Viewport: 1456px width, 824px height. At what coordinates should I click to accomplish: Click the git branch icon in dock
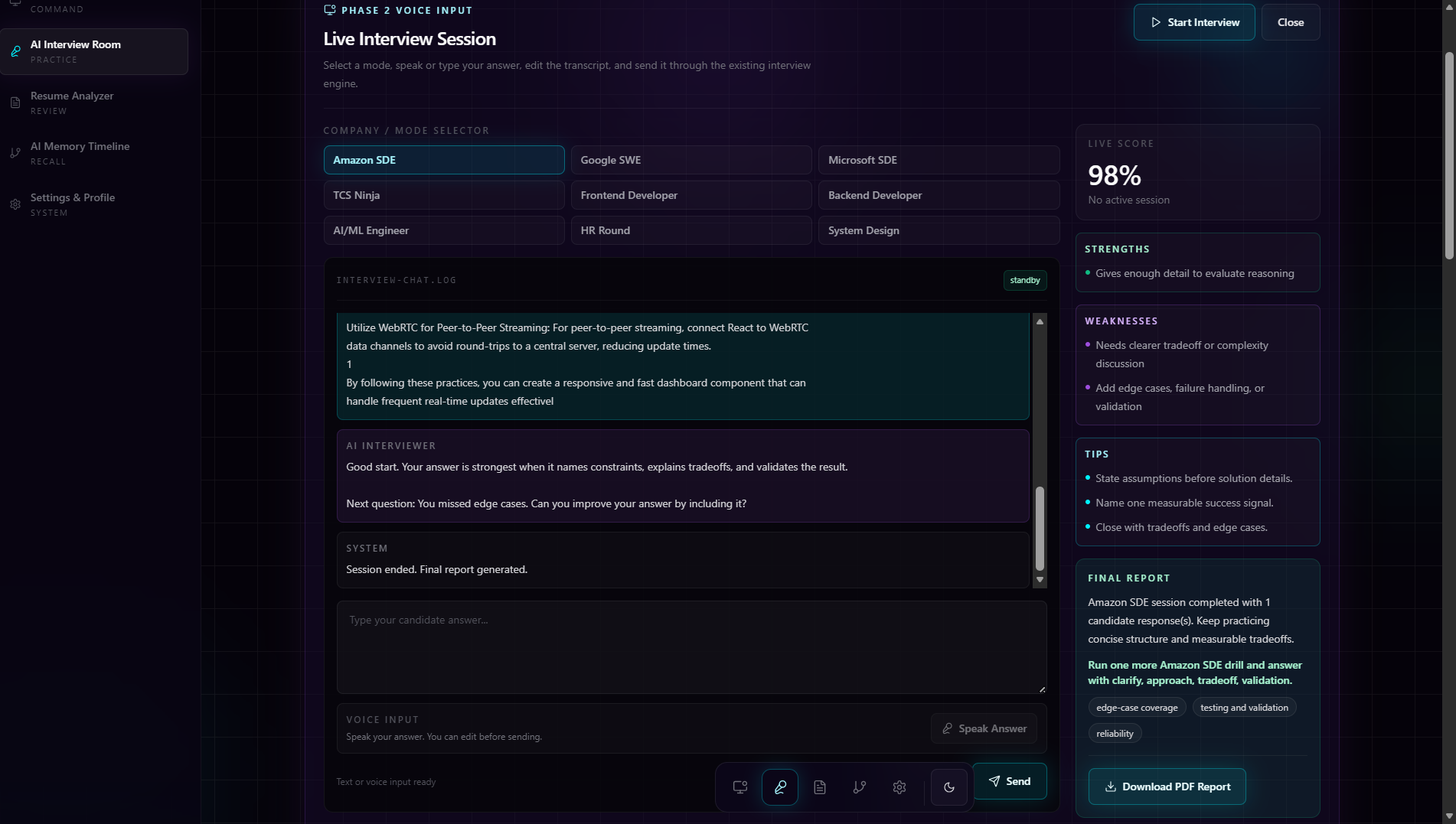[x=860, y=787]
